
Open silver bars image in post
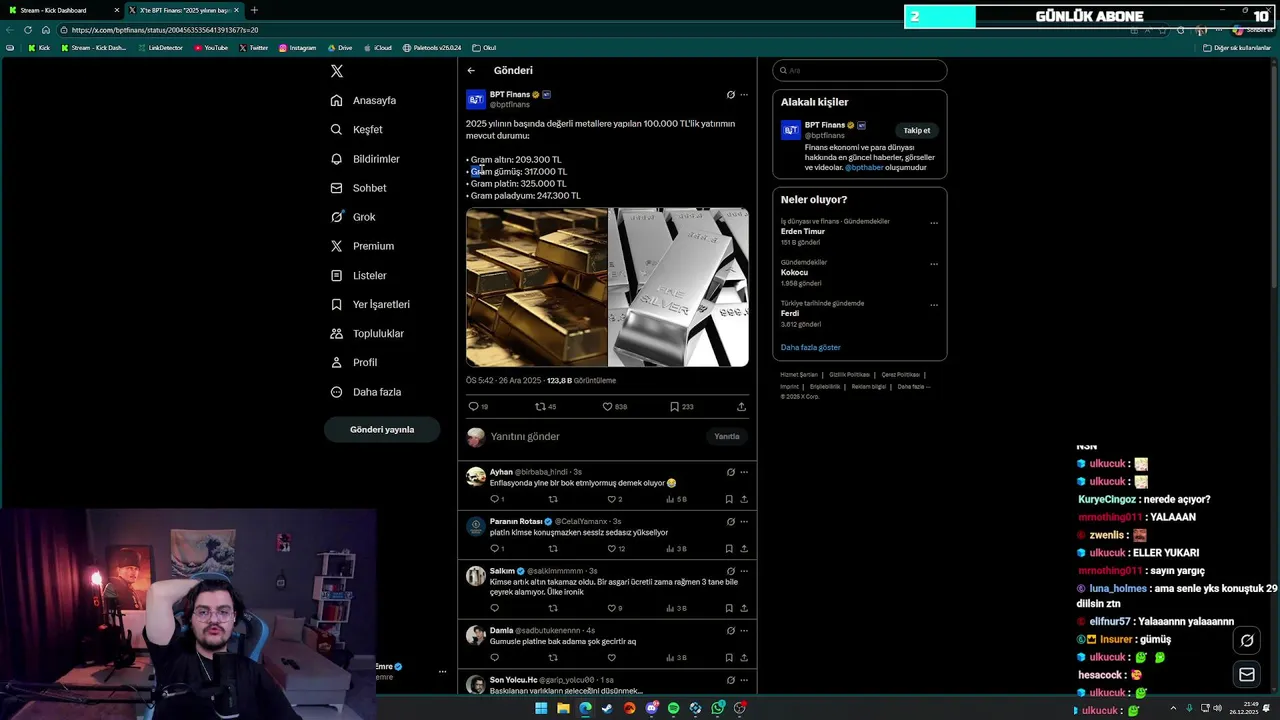click(679, 287)
